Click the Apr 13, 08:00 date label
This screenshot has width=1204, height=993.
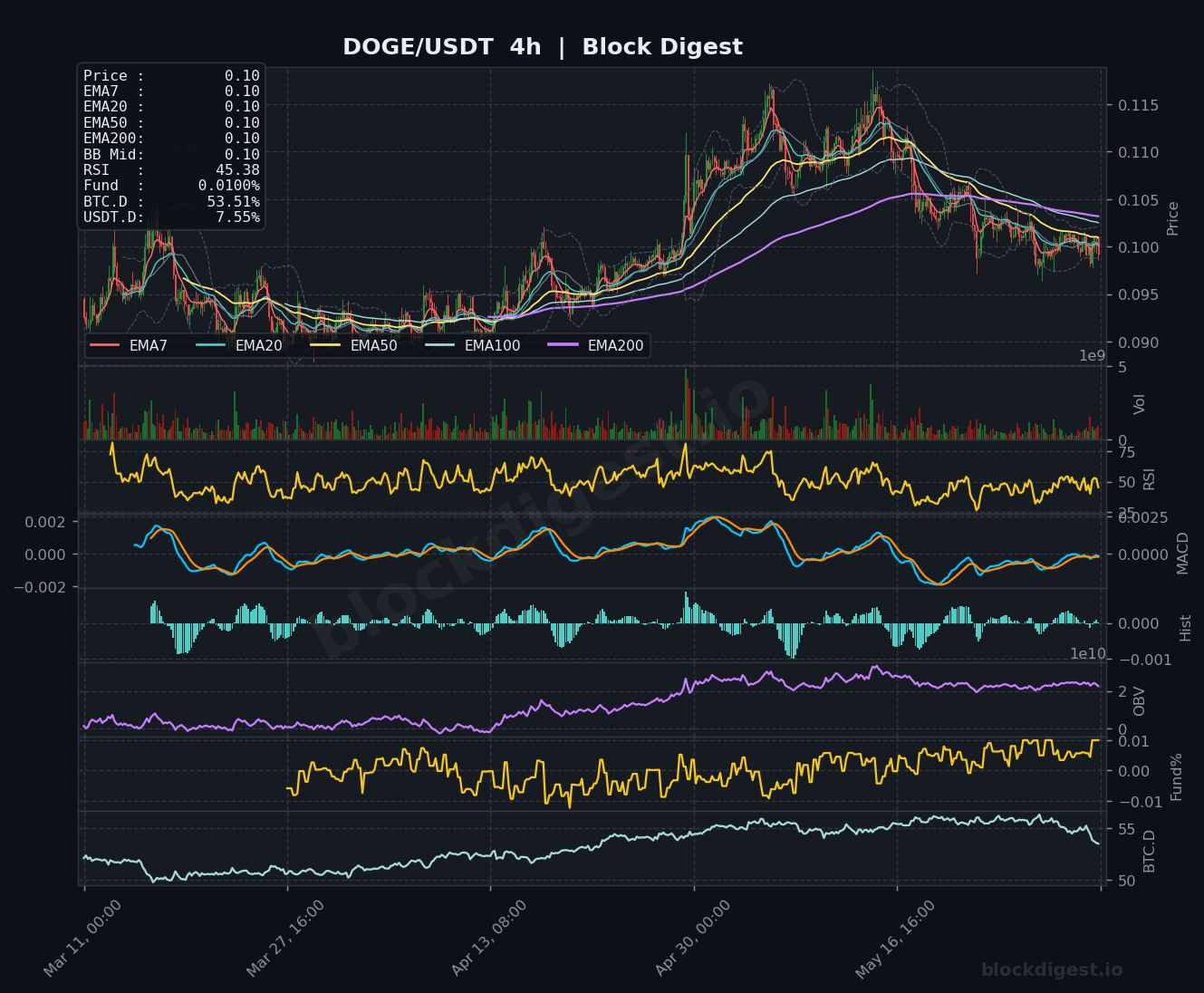[x=489, y=940]
